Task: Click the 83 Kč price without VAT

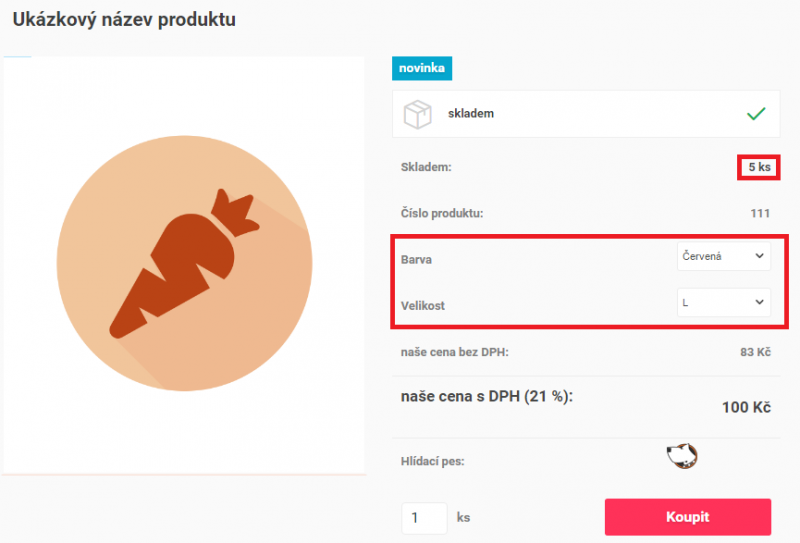Action: [x=756, y=352]
